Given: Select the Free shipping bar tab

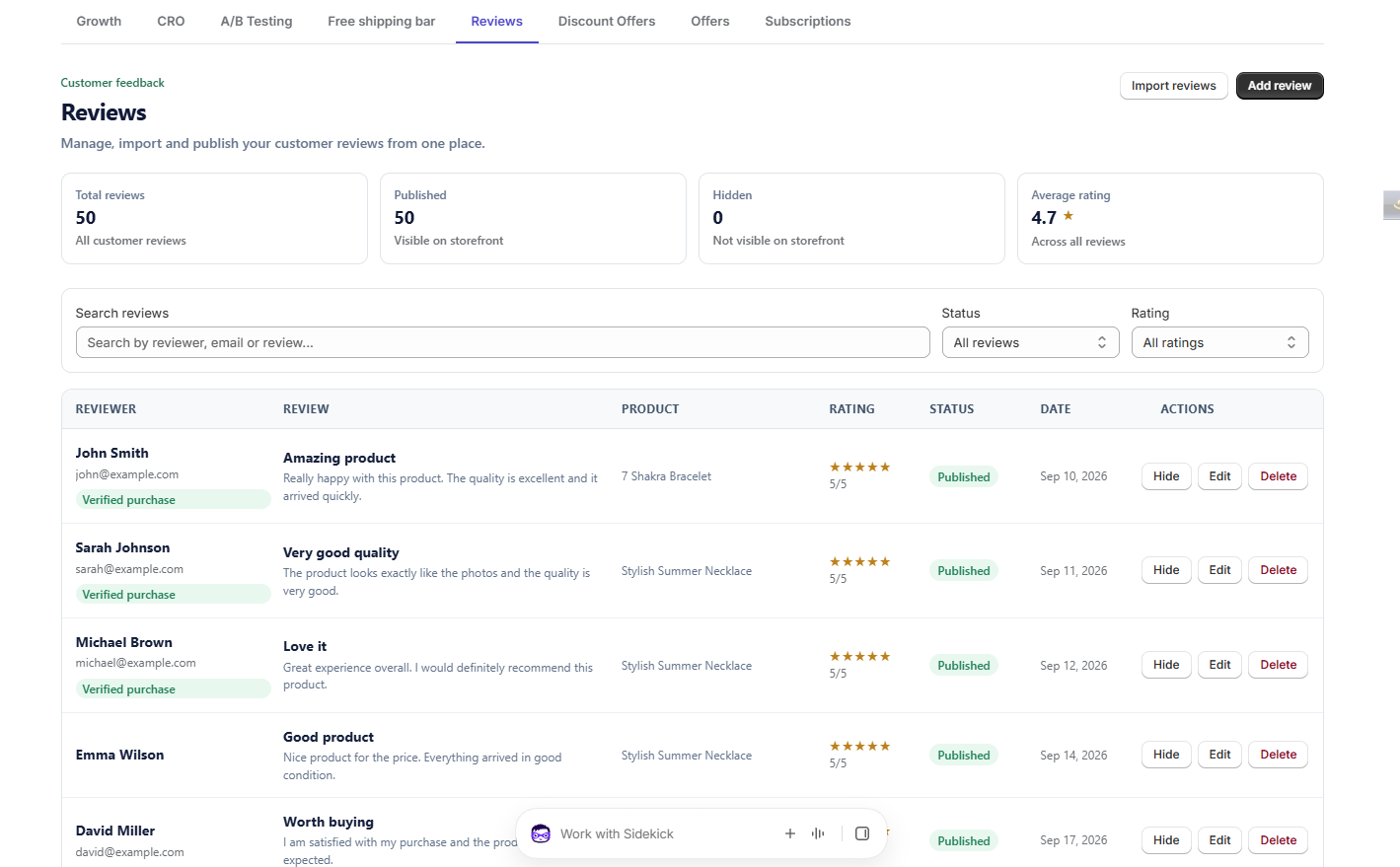Looking at the screenshot, I should click(382, 21).
